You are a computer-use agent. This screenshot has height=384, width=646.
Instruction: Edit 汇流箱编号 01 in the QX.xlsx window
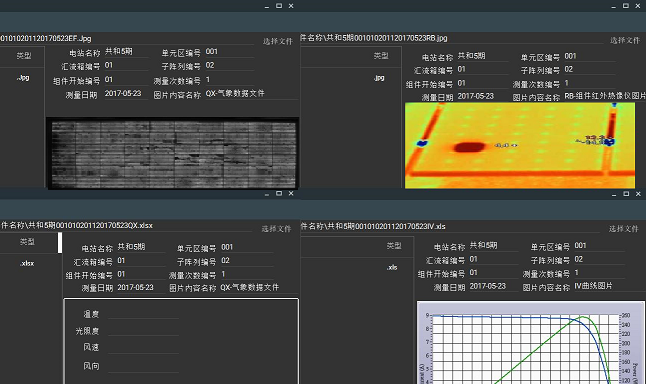point(141,261)
